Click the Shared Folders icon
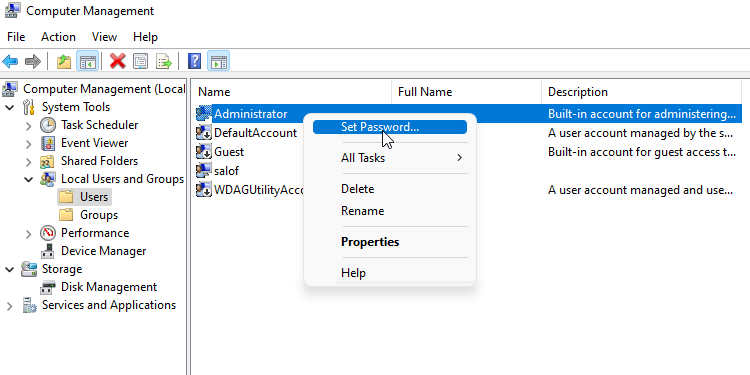Screen dimensions: 750x375 pyautogui.click(x=48, y=161)
